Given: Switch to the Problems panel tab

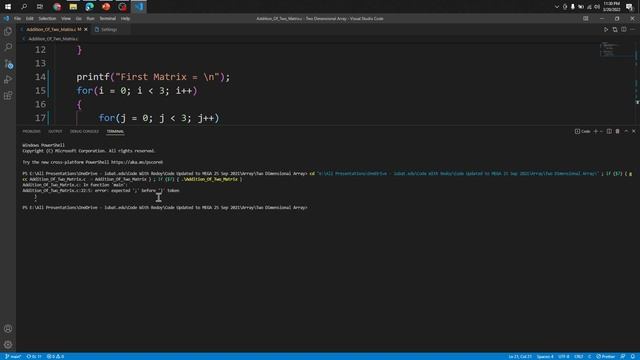Looking at the screenshot, I should click(31, 131).
